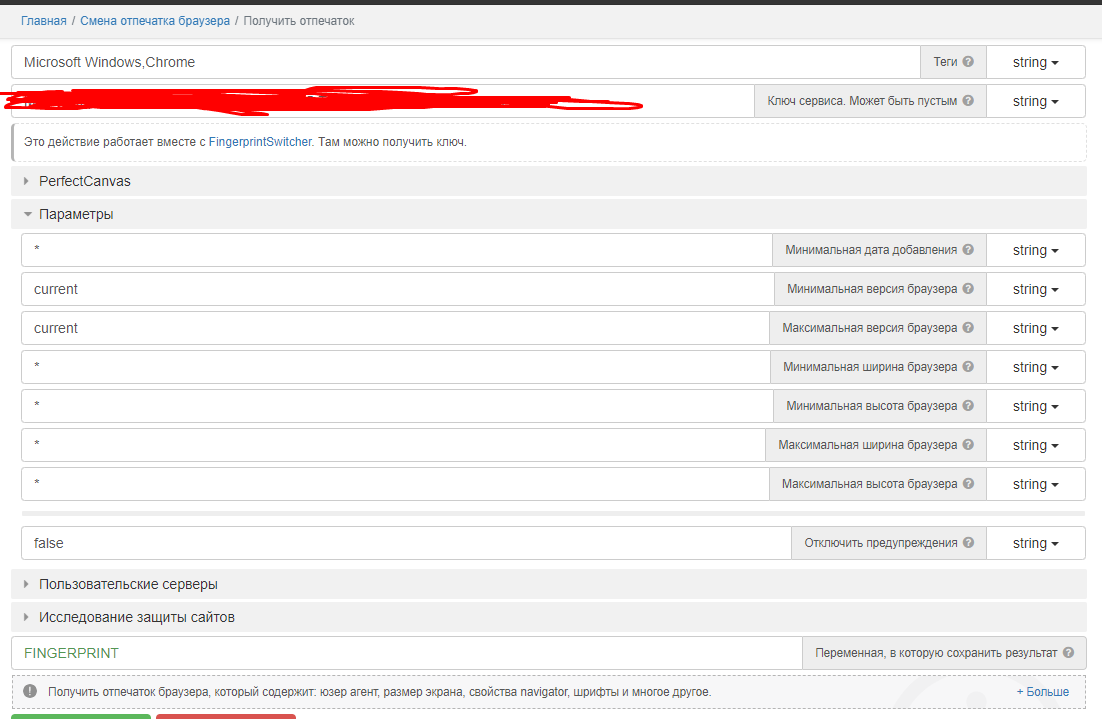1102x719 pixels.
Task: Expand Исследование защиты сайтов section
Action: (137, 617)
